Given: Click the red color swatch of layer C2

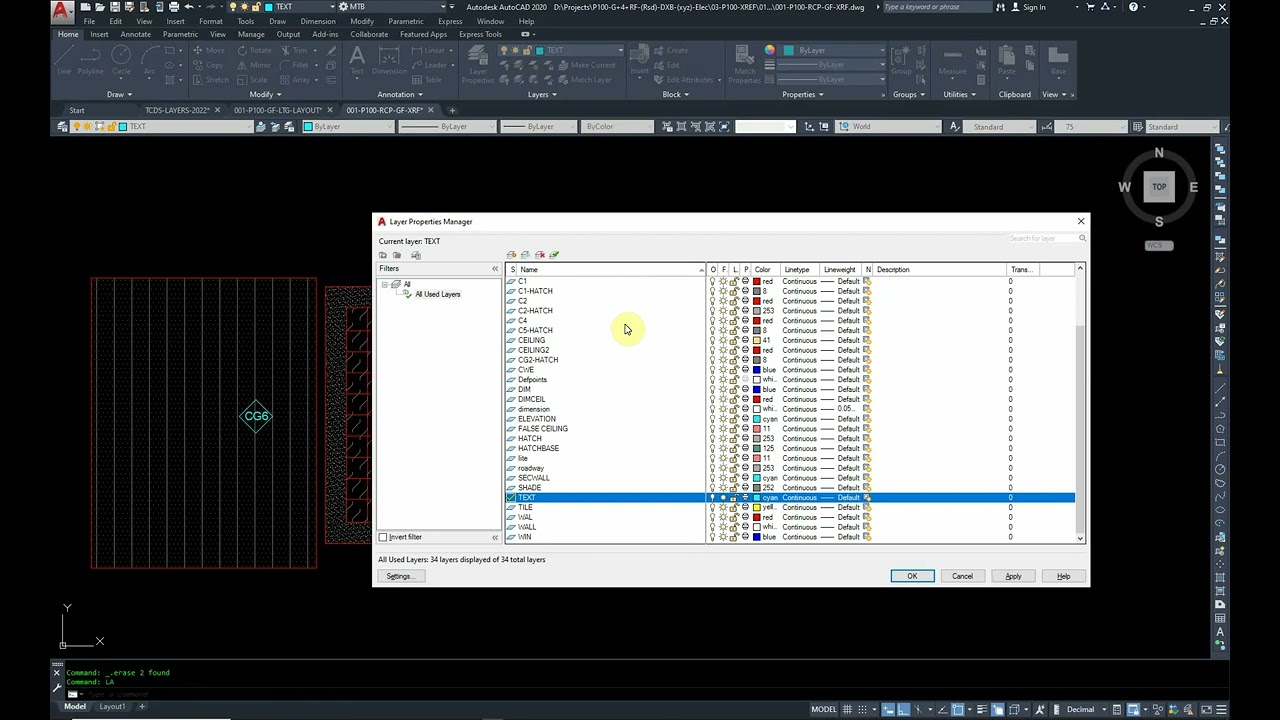Looking at the screenshot, I should pos(757,301).
